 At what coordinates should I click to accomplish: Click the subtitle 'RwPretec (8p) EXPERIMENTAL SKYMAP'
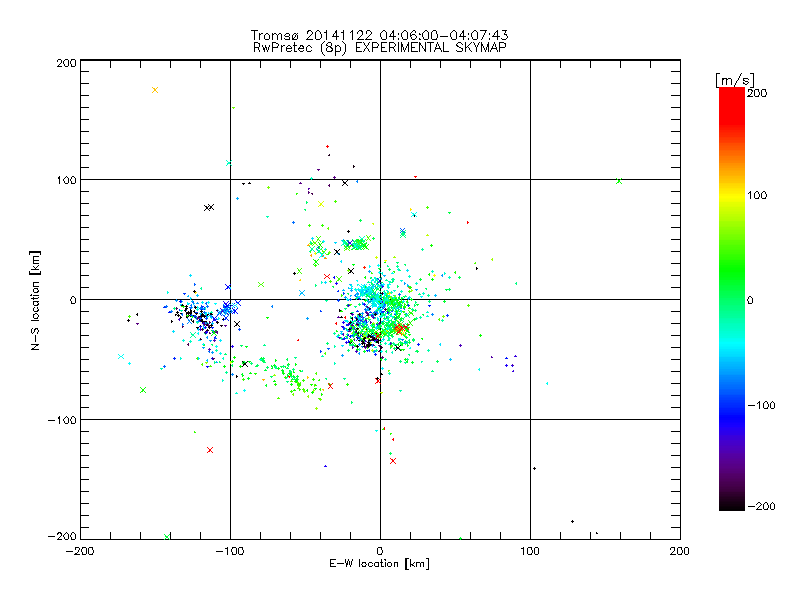point(380,48)
